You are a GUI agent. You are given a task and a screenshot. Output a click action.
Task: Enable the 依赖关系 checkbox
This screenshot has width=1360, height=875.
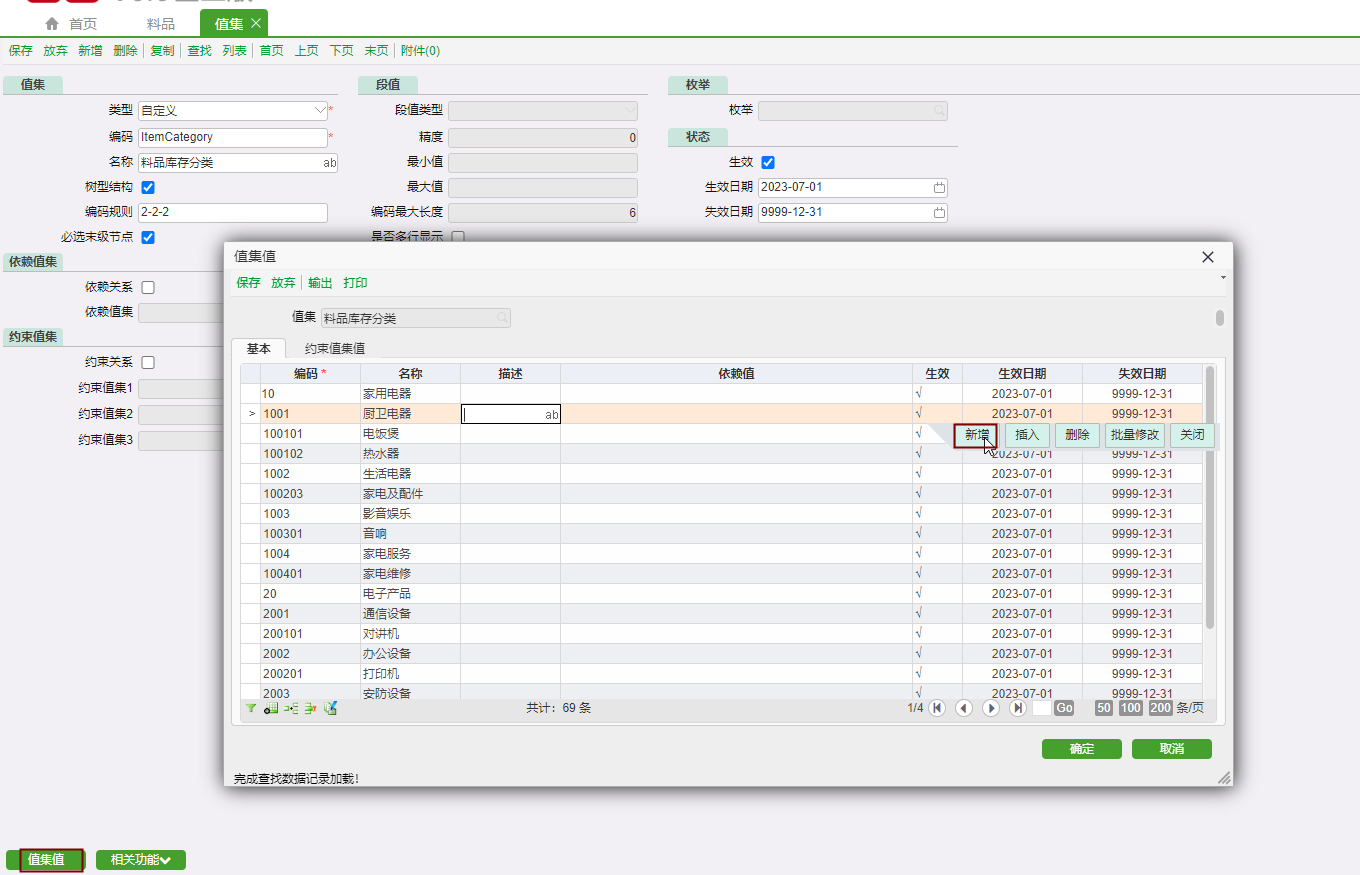coord(148,287)
